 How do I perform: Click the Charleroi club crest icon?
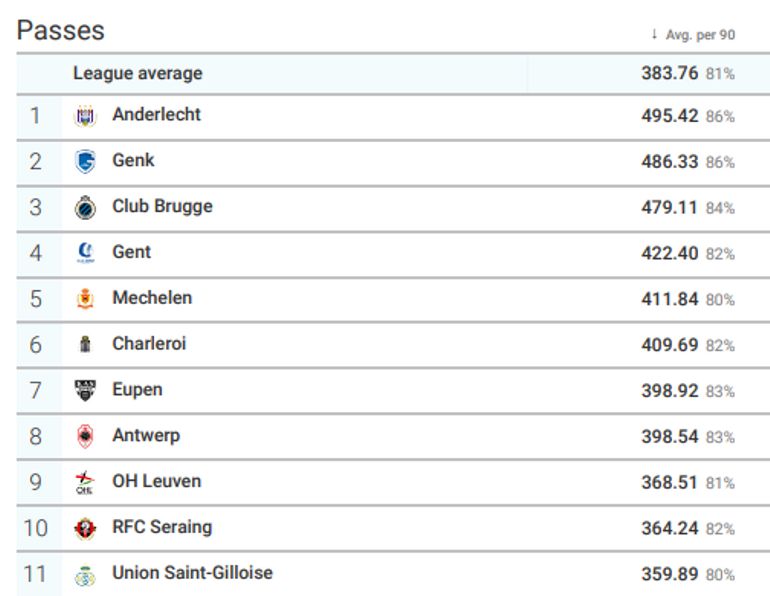85,345
